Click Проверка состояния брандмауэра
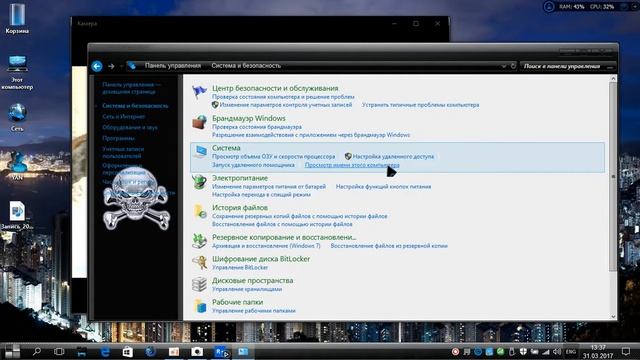This screenshot has height=360, width=640. [x=257, y=127]
